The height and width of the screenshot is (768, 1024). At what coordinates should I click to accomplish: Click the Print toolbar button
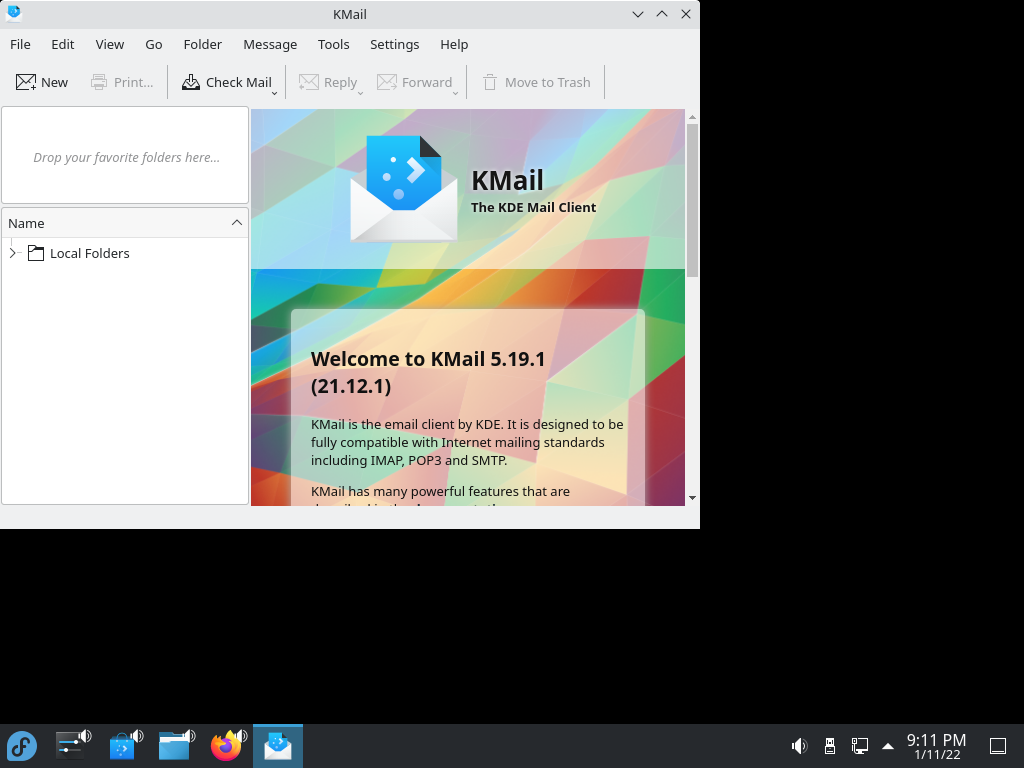[122, 82]
